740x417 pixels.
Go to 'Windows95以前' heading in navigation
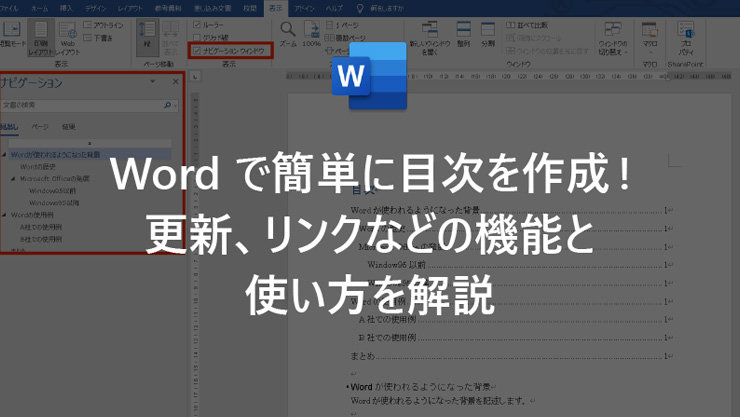coord(52,191)
